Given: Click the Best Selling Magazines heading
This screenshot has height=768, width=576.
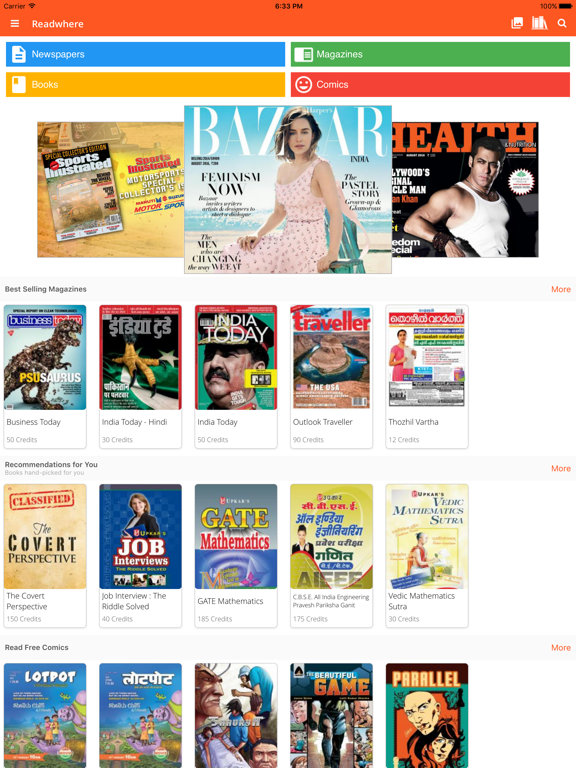Looking at the screenshot, I should [x=46, y=289].
